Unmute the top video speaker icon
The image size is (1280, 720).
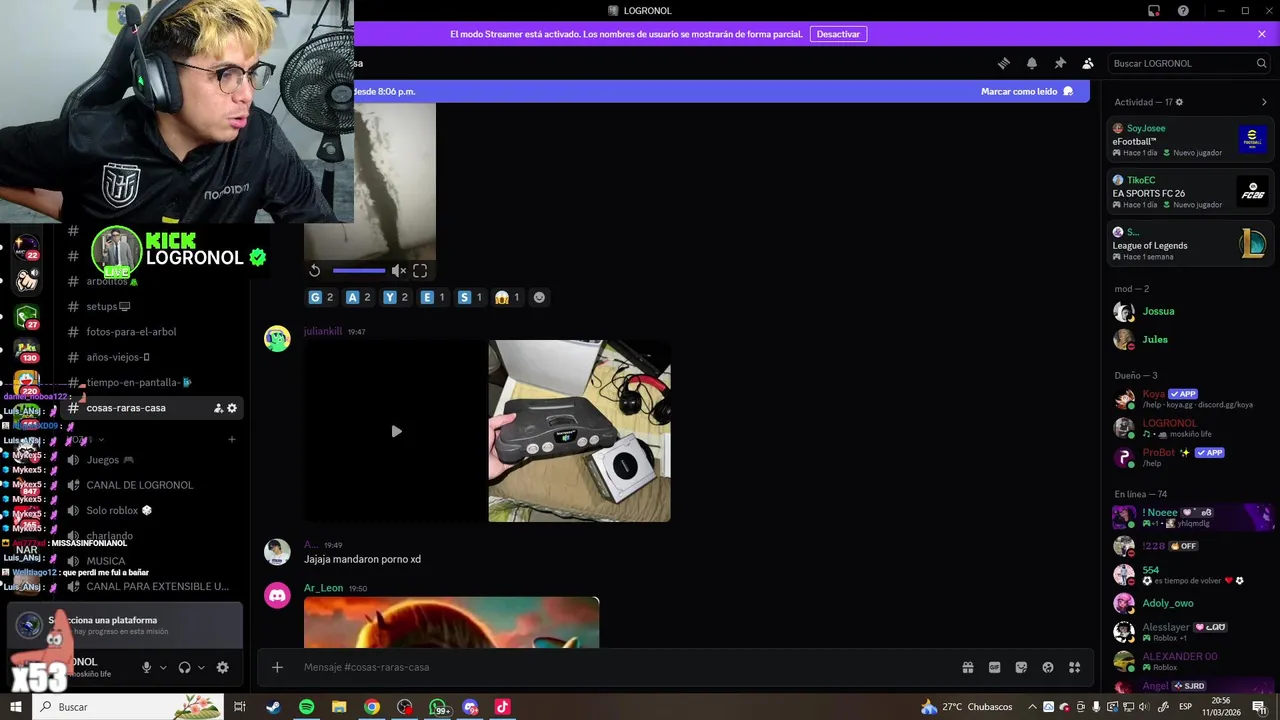click(398, 271)
